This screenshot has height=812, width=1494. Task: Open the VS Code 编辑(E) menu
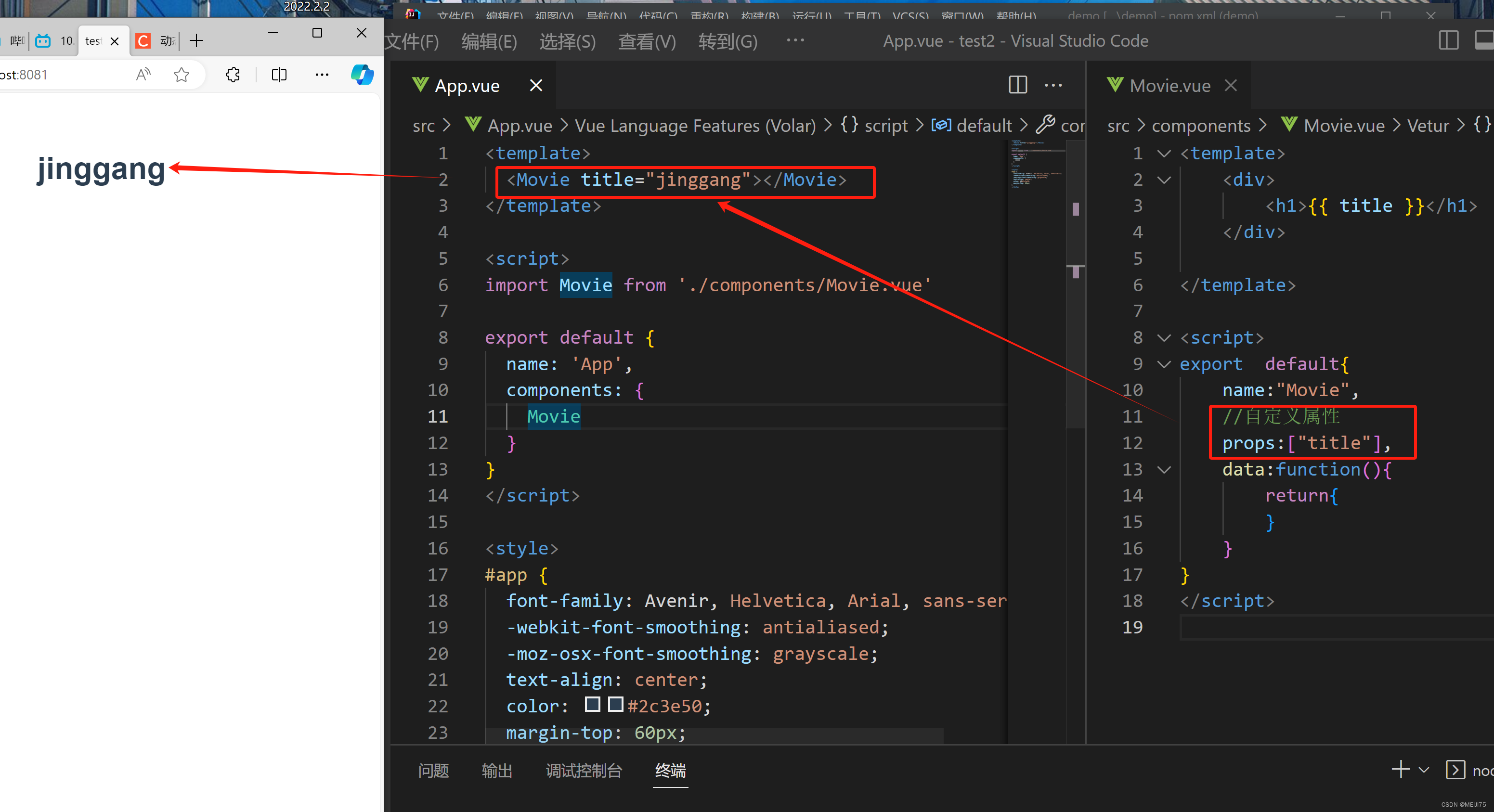point(489,41)
